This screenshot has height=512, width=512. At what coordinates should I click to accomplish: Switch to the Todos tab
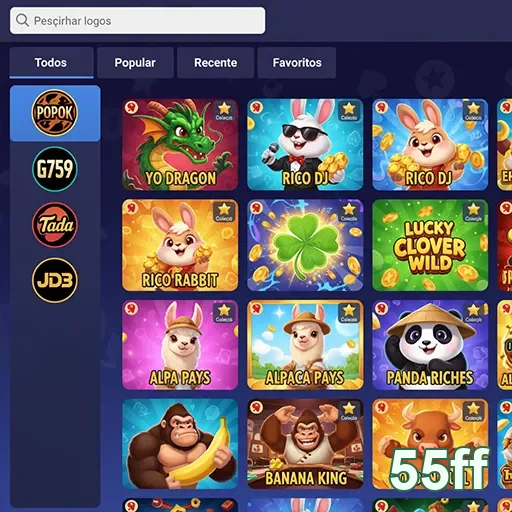(51, 63)
